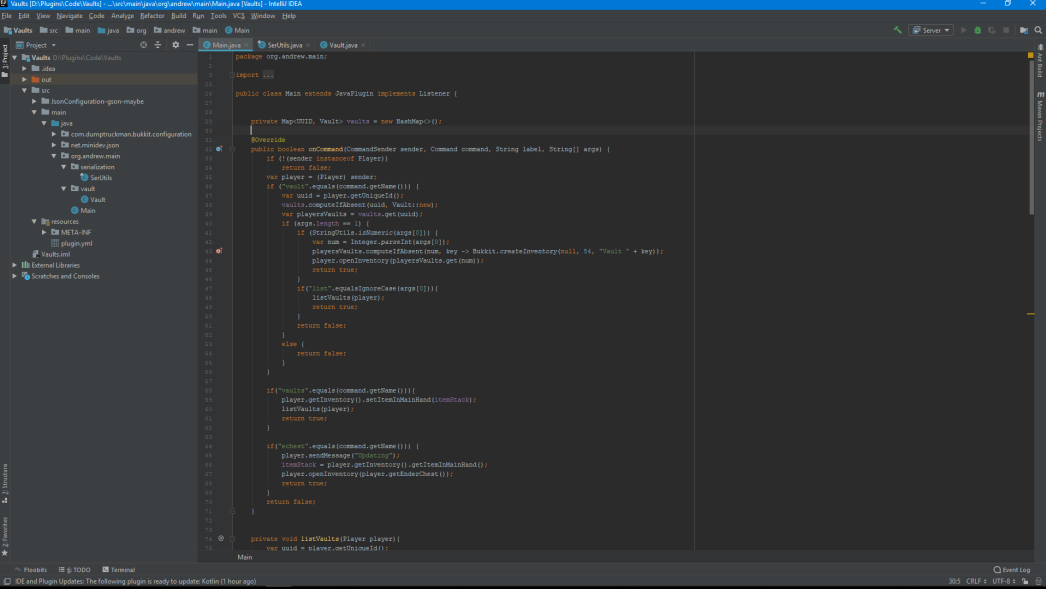This screenshot has height=589, width=1046.
Task: Open the Terminal tool window
Action: [118, 570]
